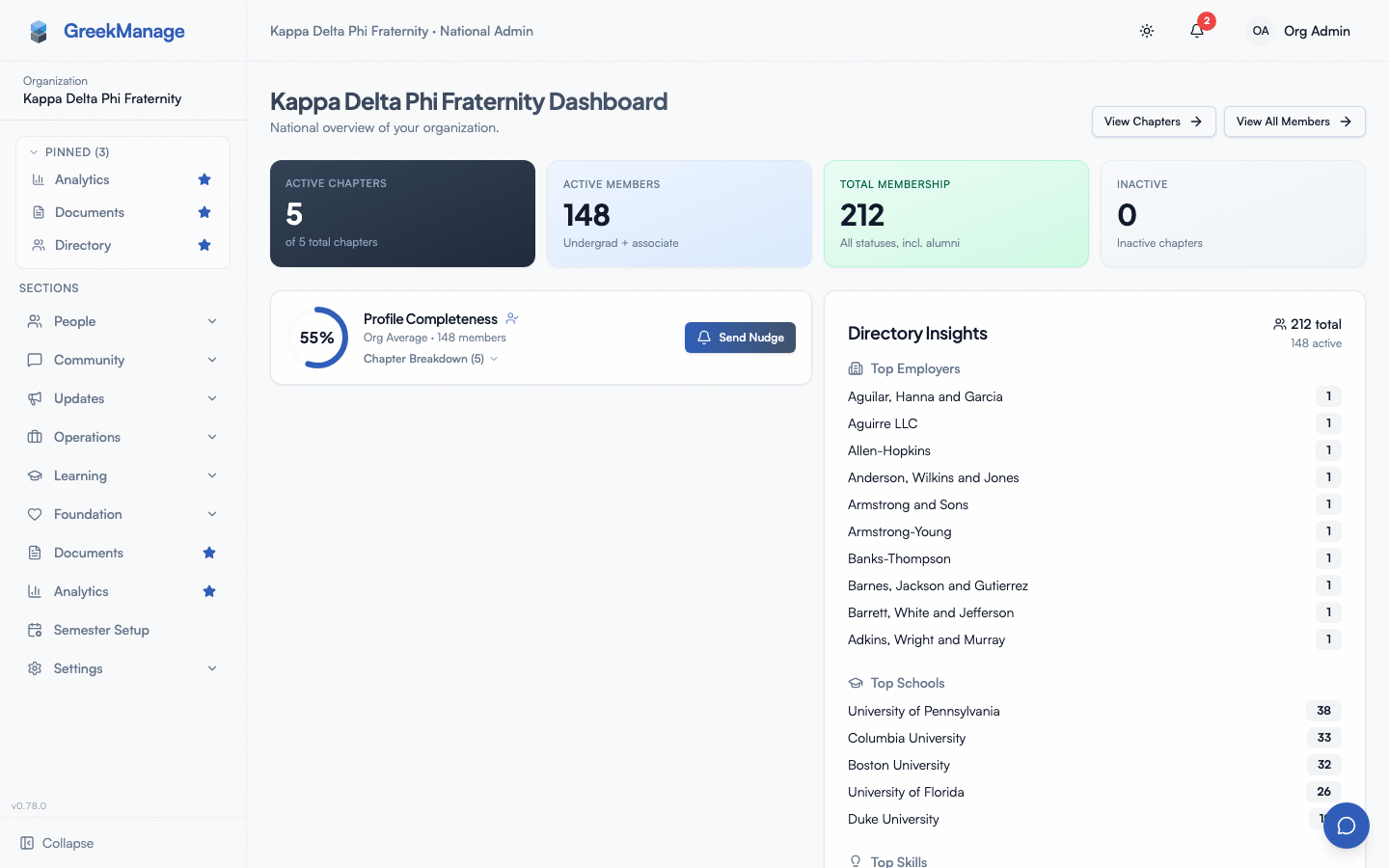Viewport: 1389px width, 868px height.
Task: Click the OA avatar circle
Action: pyautogui.click(x=1261, y=31)
